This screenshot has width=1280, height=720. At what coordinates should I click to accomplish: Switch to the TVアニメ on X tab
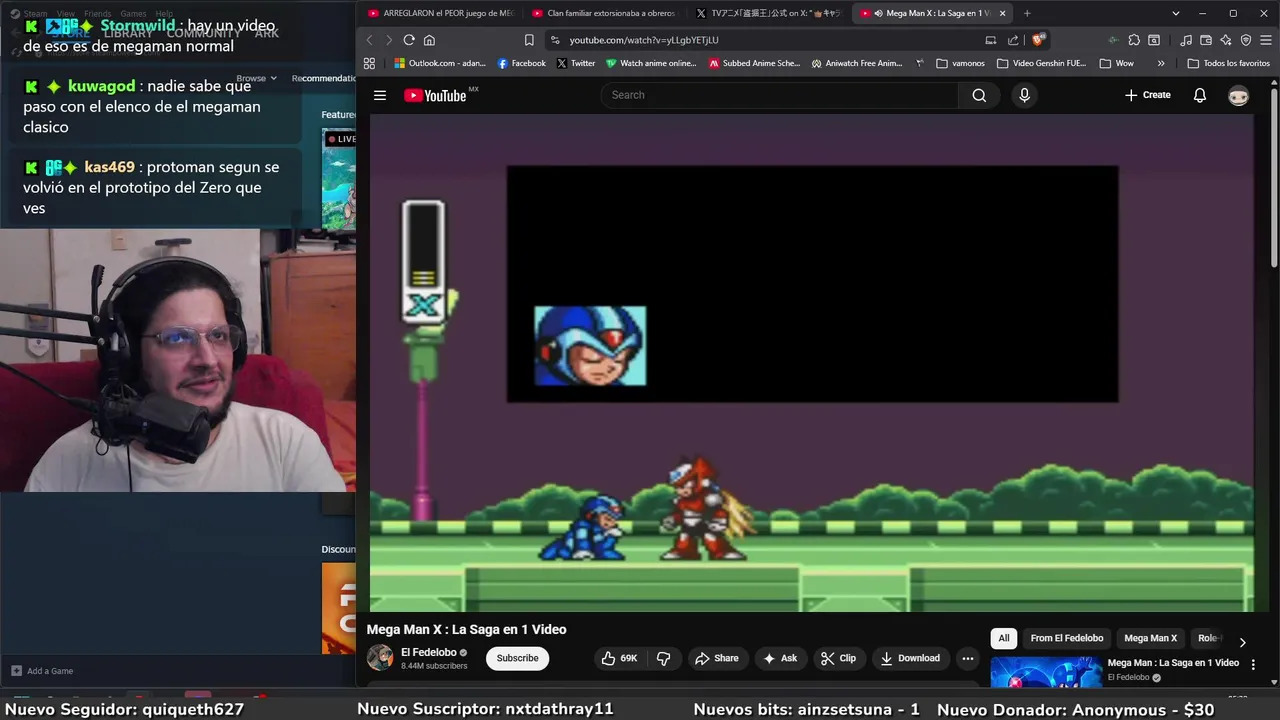click(x=768, y=13)
